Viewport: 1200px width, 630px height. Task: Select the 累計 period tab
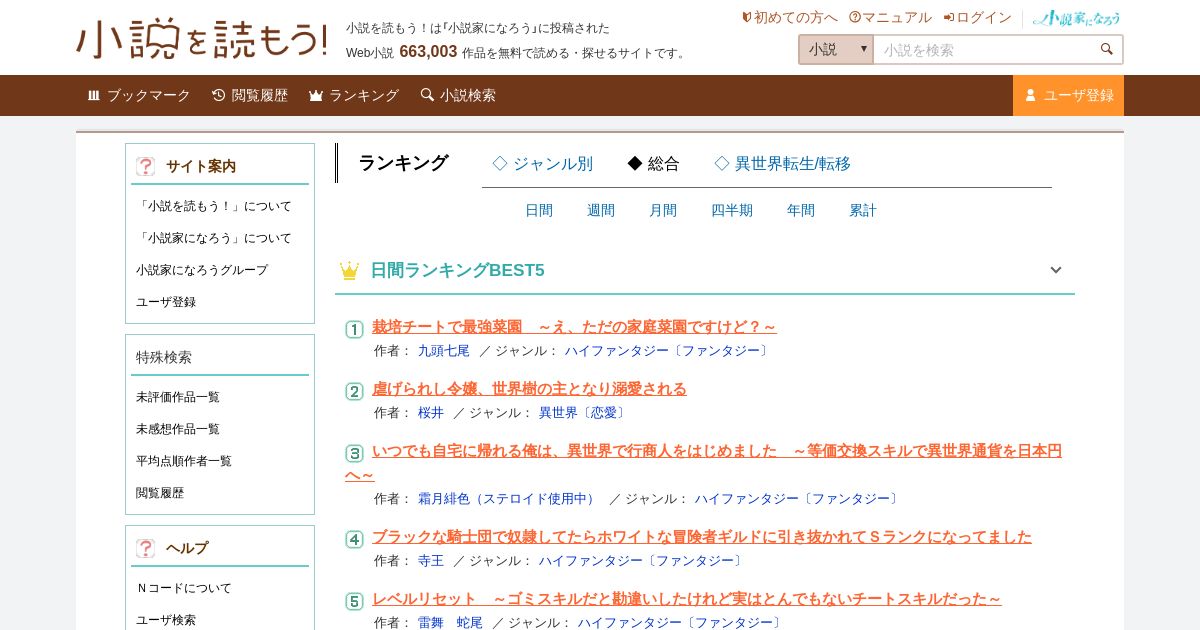tap(863, 211)
